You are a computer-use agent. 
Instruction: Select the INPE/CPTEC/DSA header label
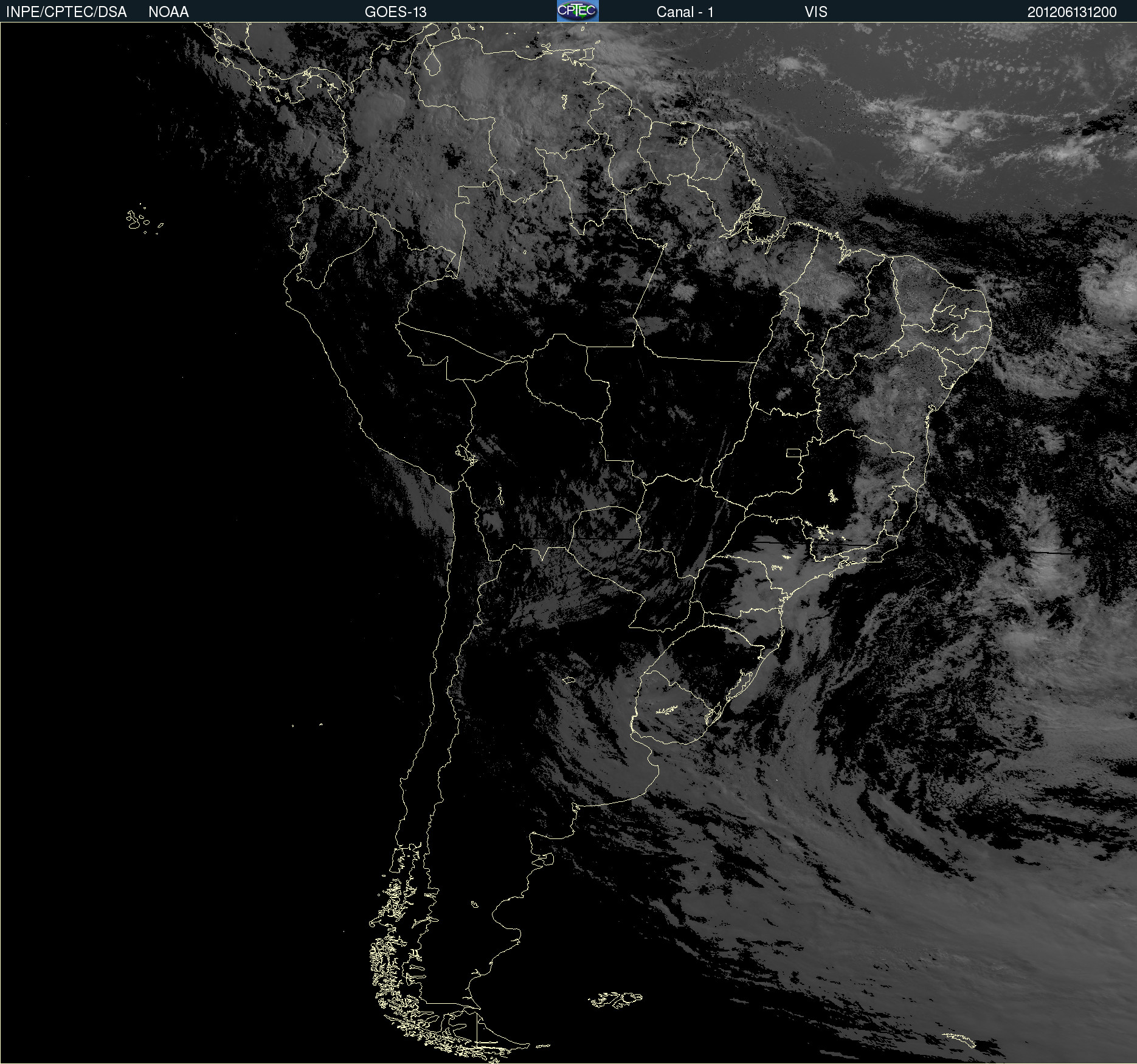point(66,12)
